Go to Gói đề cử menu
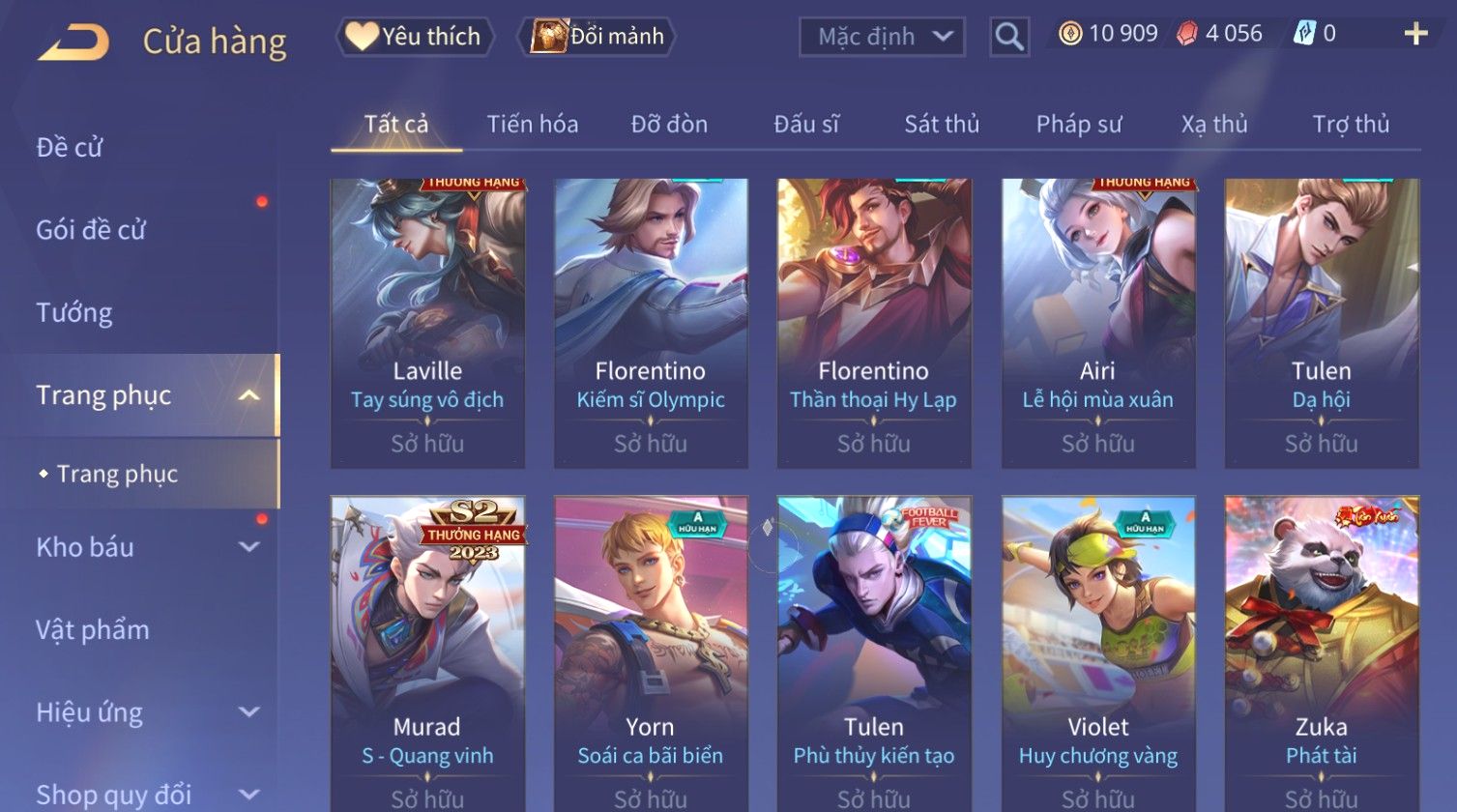 coord(91,230)
